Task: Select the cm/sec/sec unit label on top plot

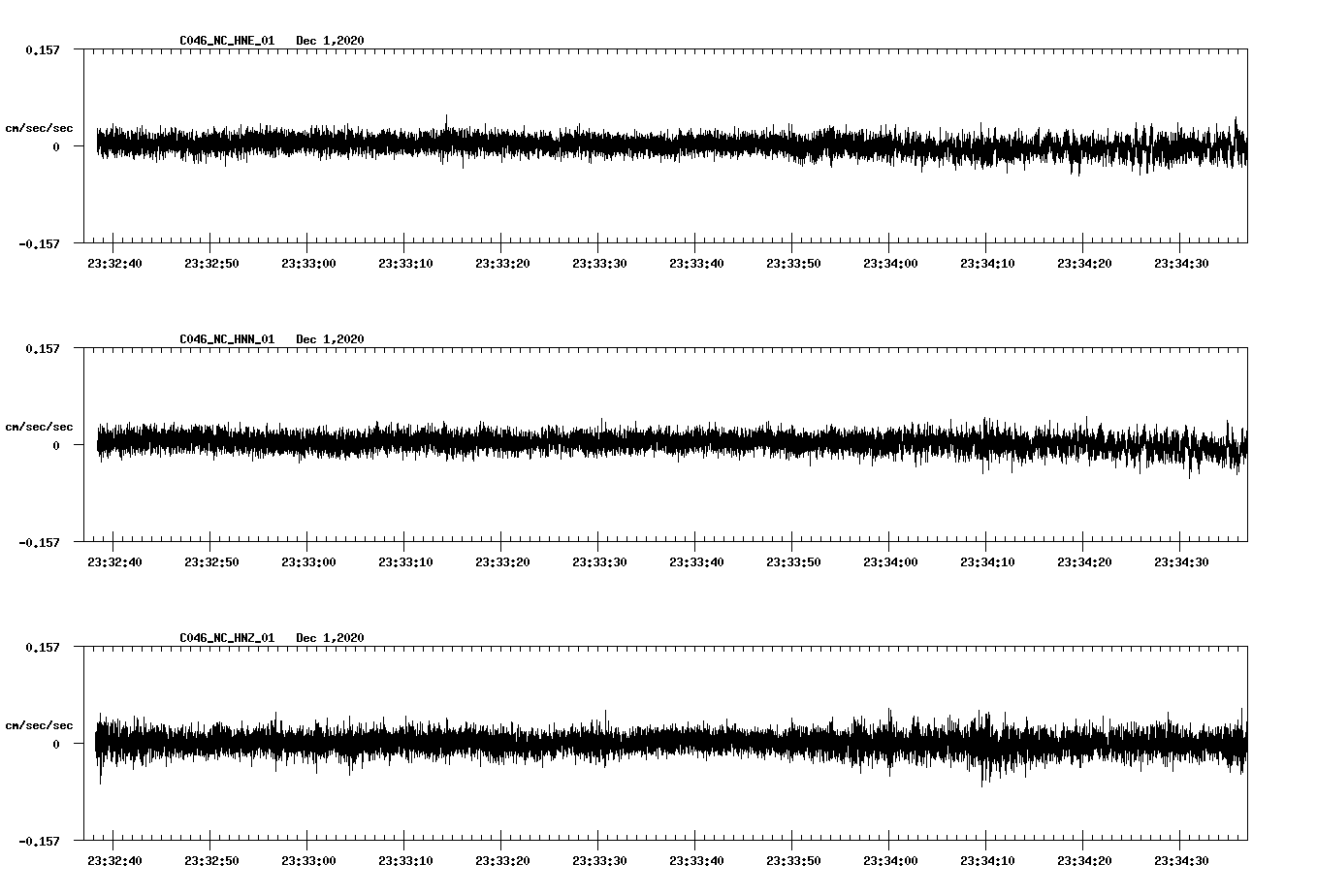Action: point(40,127)
